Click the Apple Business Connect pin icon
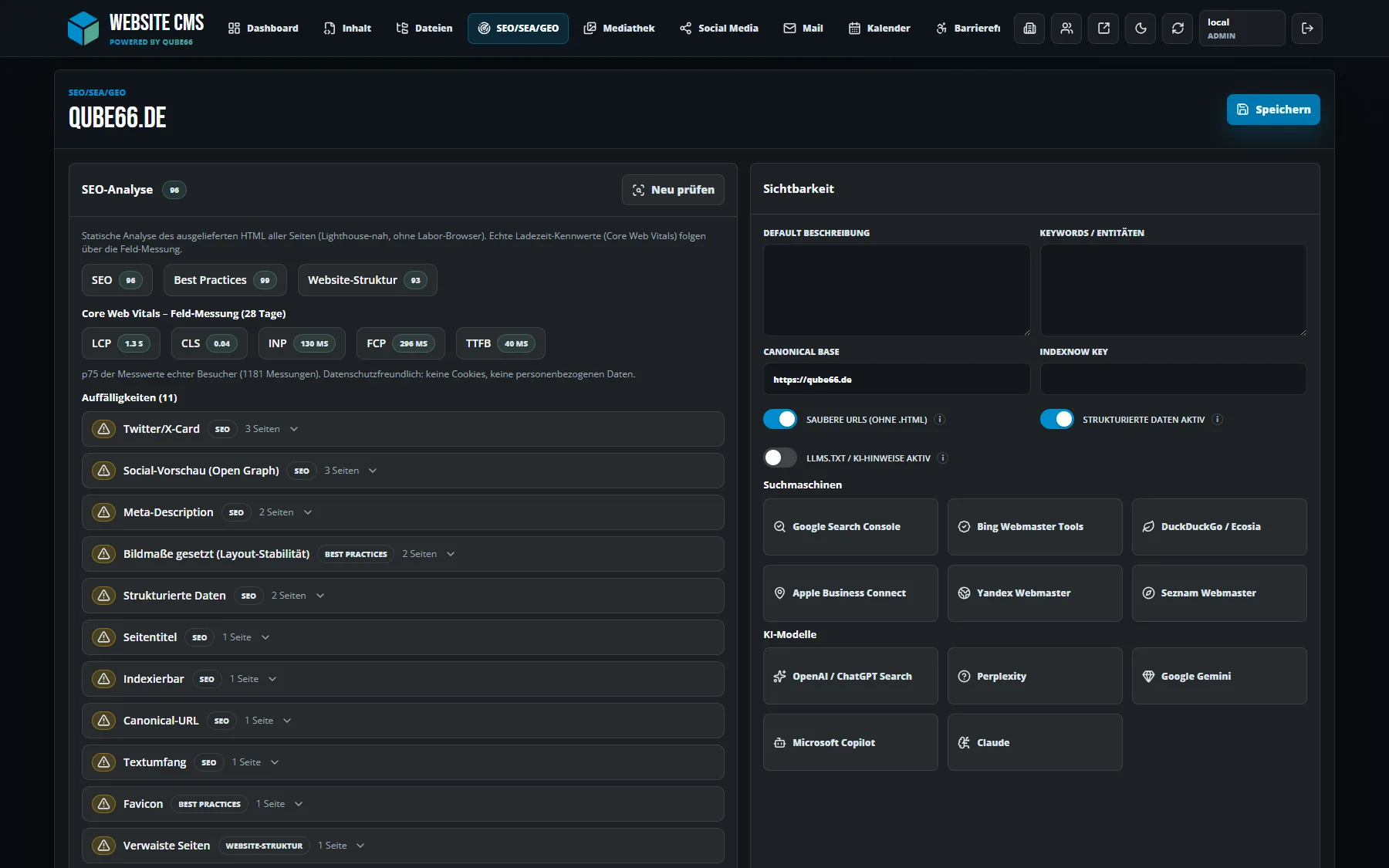The height and width of the screenshot is (868, 1389). tap(779, 593)
